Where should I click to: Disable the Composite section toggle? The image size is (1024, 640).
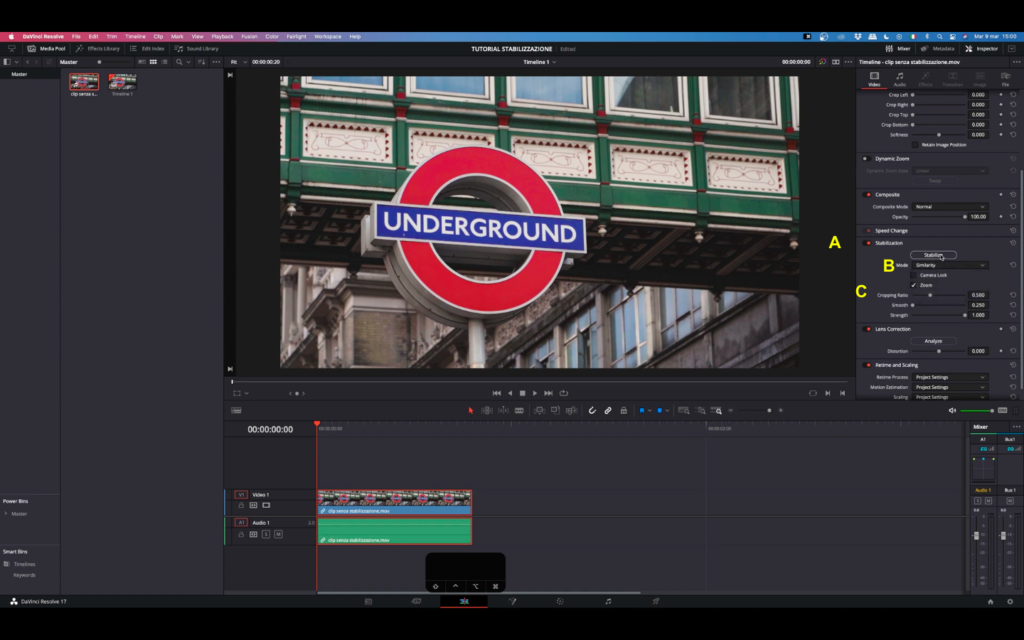pos(867,195)
